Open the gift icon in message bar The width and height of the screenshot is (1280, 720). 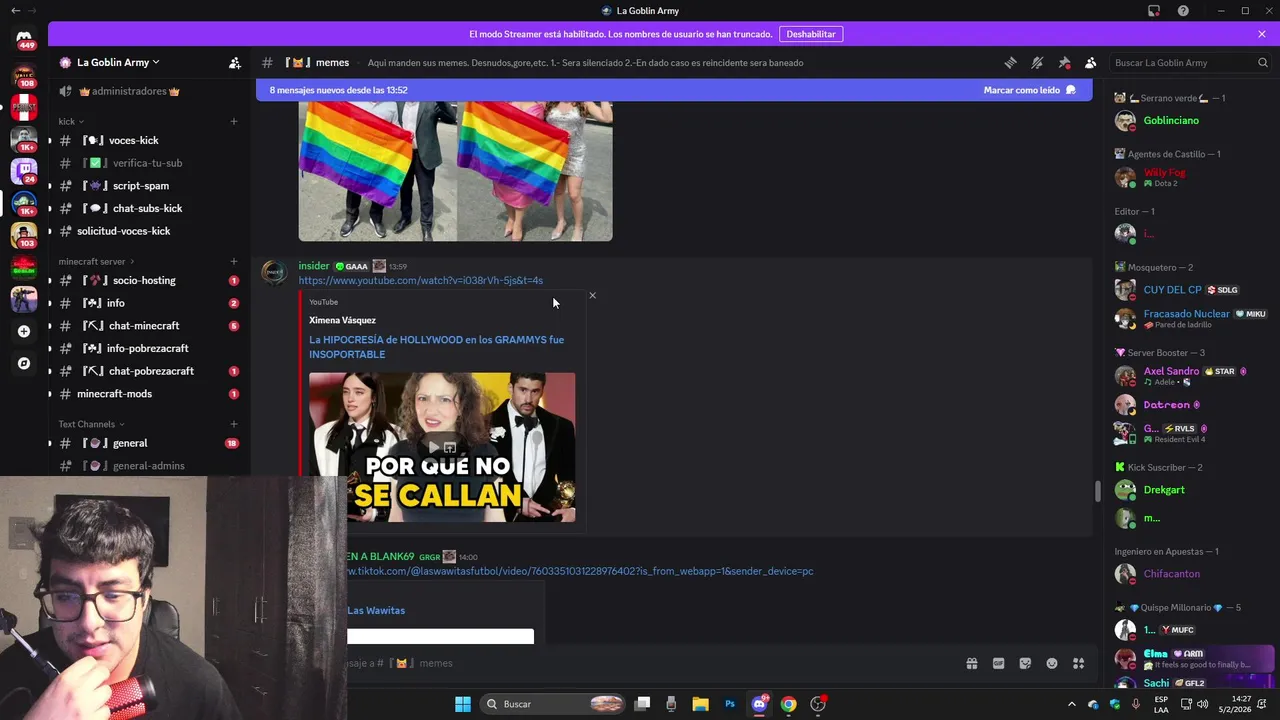971,663
